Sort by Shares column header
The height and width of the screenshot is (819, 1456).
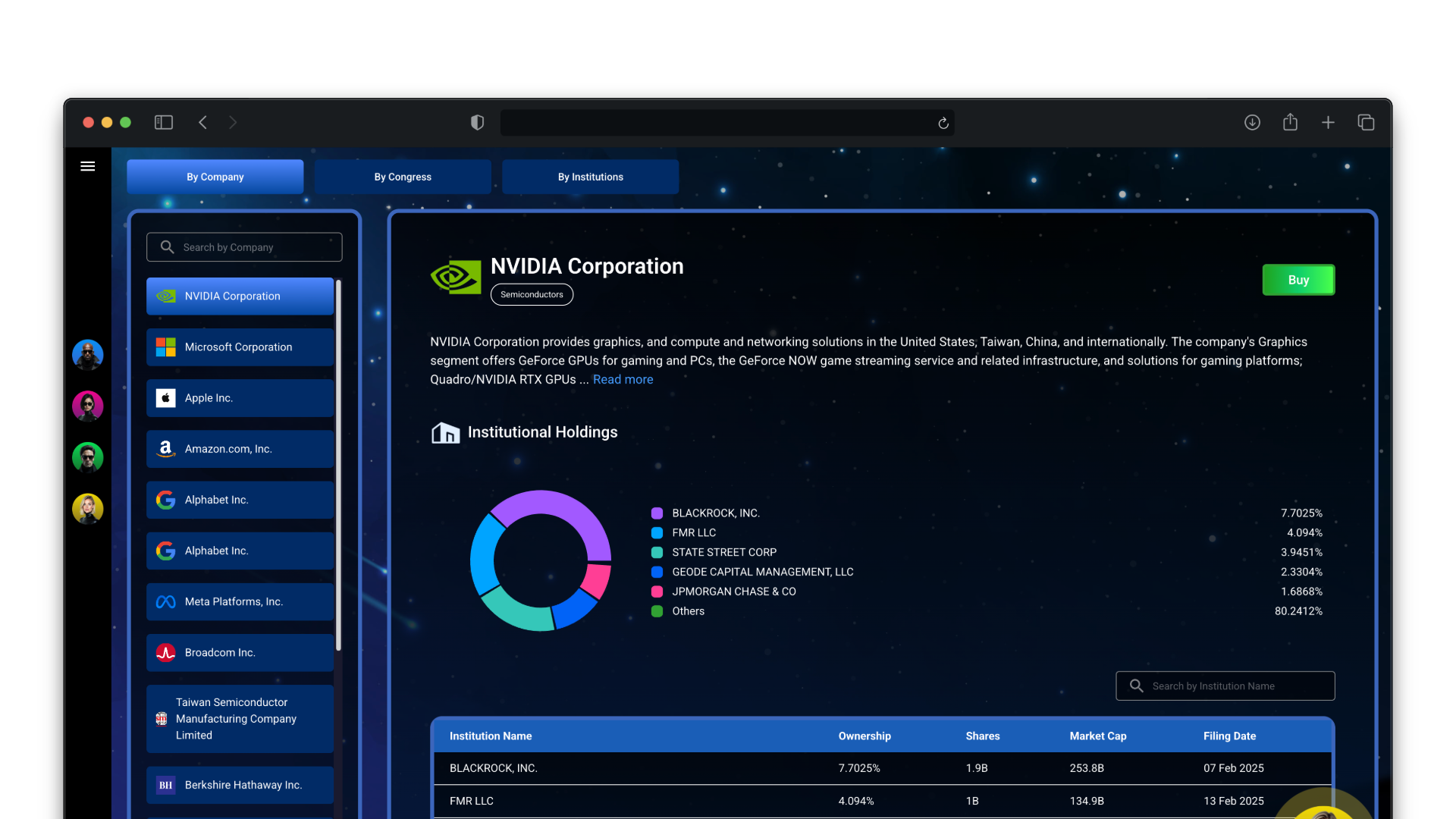(983, 736)
